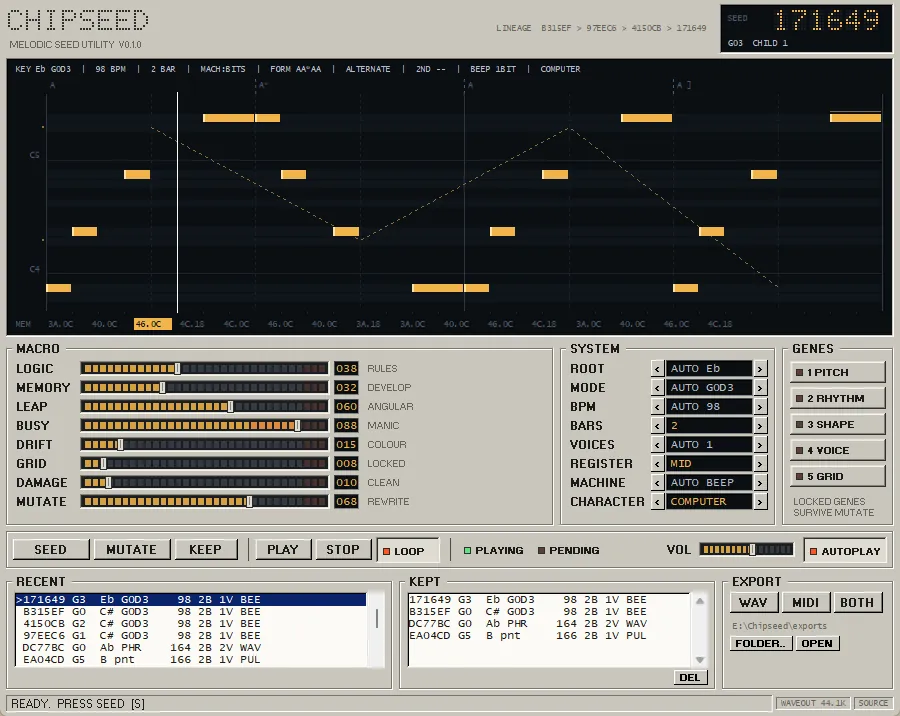The image size is (900, 716).
Task: Select recent seed 97EEC6
Action: point(191,636)
